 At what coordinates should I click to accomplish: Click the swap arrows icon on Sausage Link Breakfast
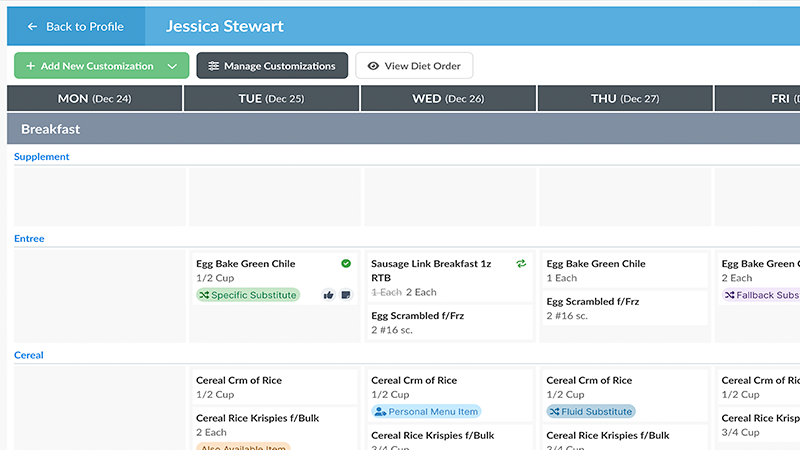pos(521,263)
